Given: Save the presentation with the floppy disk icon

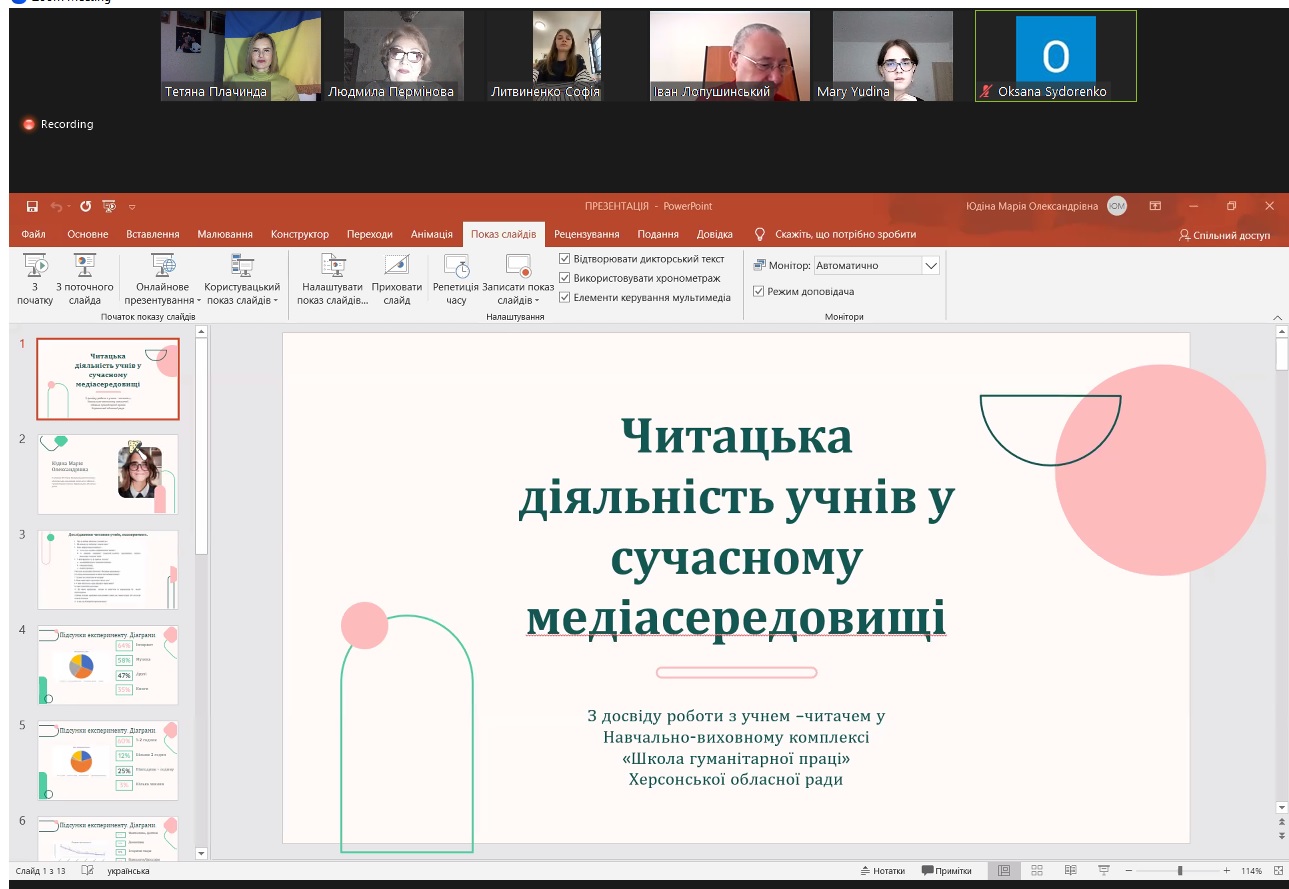Looking at the screenshot, I should (x=32, y=206).
